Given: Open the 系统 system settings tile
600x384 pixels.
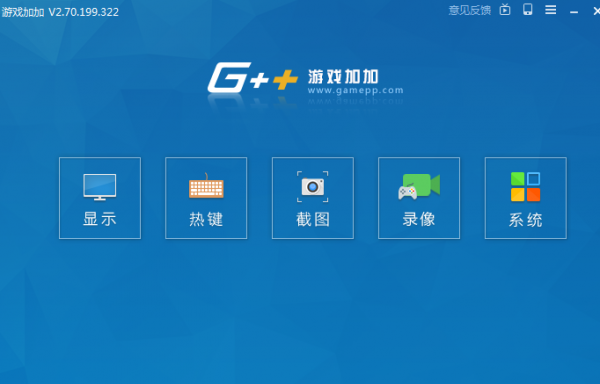Looking at the screenshot, I should 526,198.
